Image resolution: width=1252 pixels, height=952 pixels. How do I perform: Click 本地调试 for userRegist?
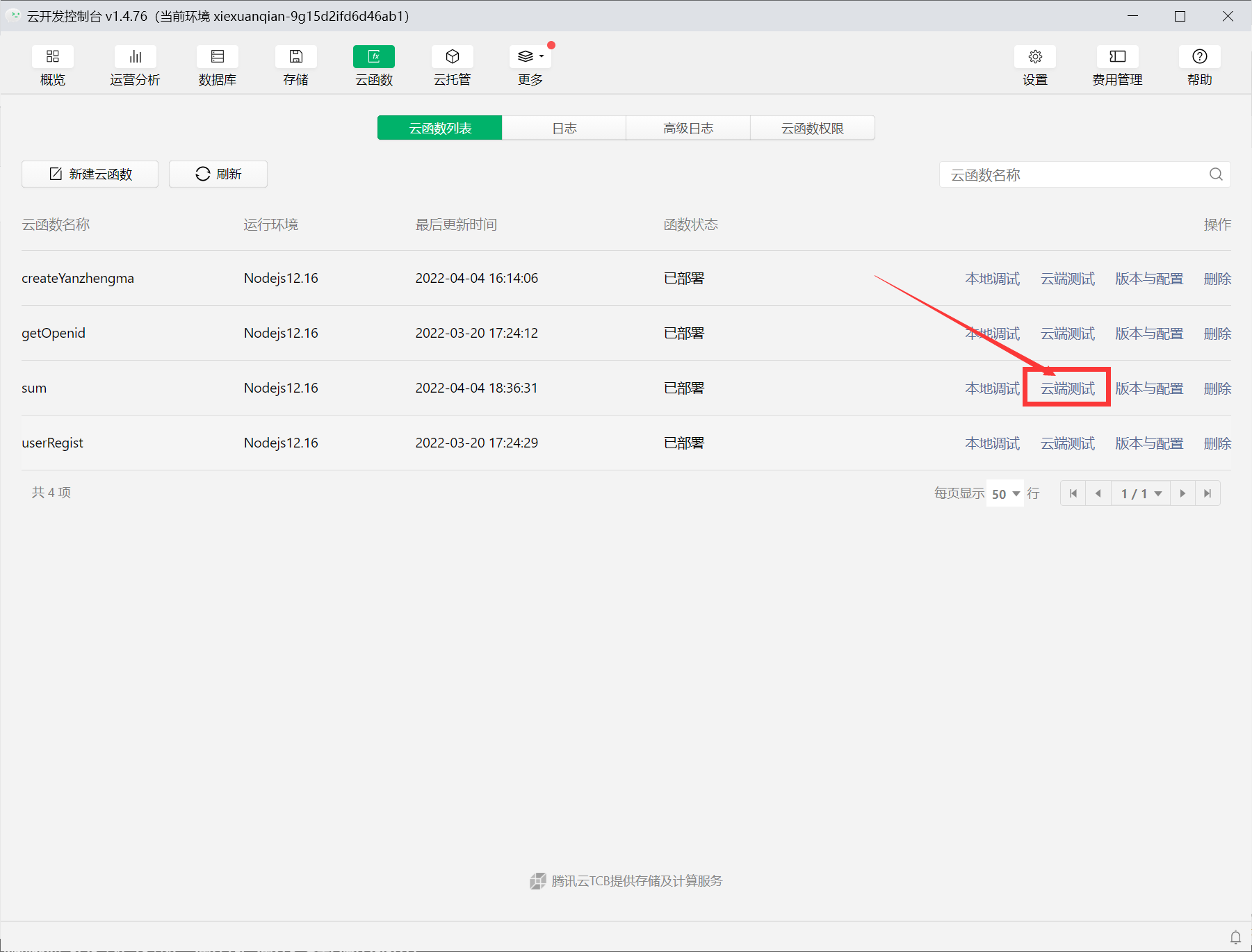993,443
